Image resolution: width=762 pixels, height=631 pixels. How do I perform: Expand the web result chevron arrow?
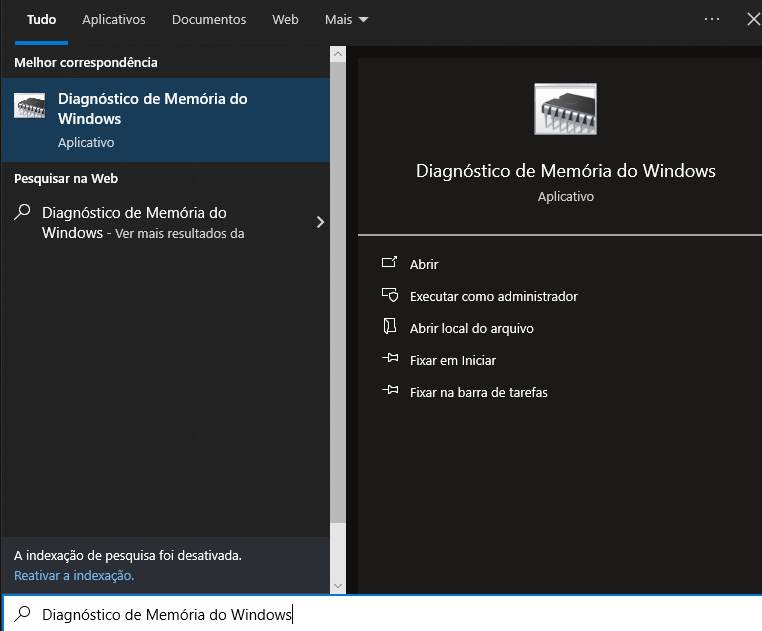(320, 222)
